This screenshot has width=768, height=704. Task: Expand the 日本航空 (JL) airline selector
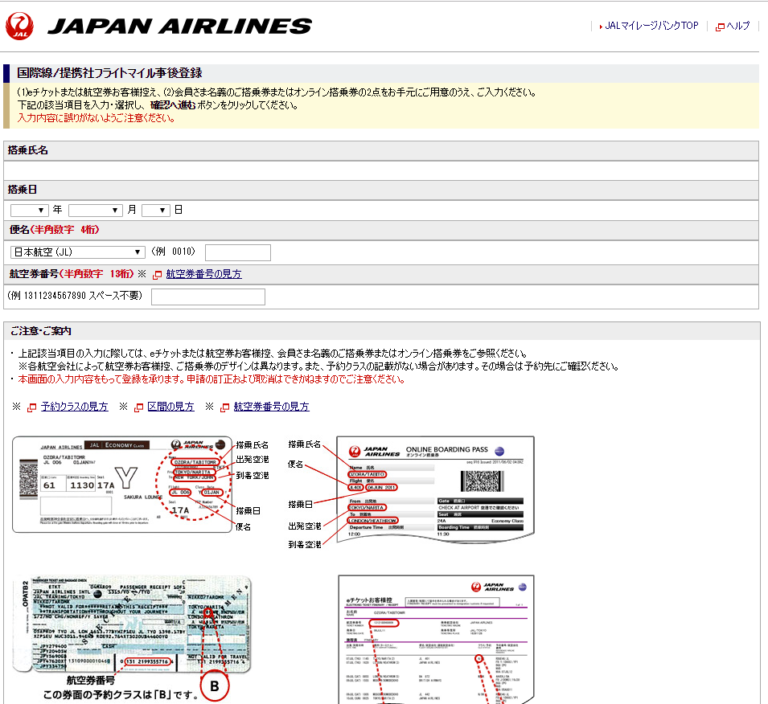[x=77, y=252]
